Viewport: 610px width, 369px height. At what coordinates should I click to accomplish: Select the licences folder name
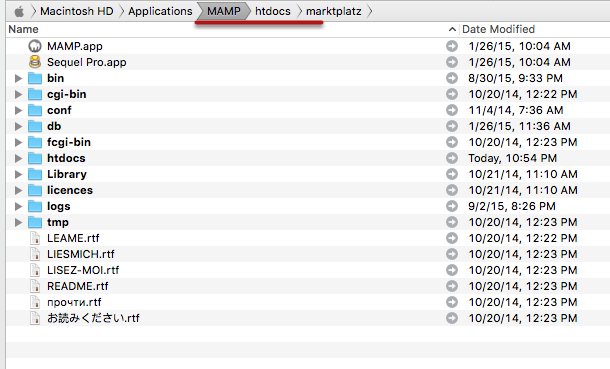(x=70, y=190)
